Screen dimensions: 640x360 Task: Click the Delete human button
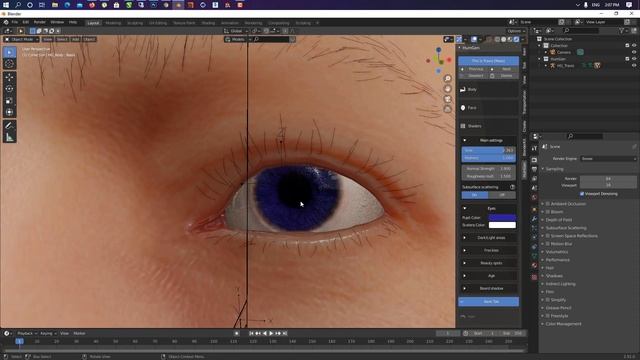[504, 76]
